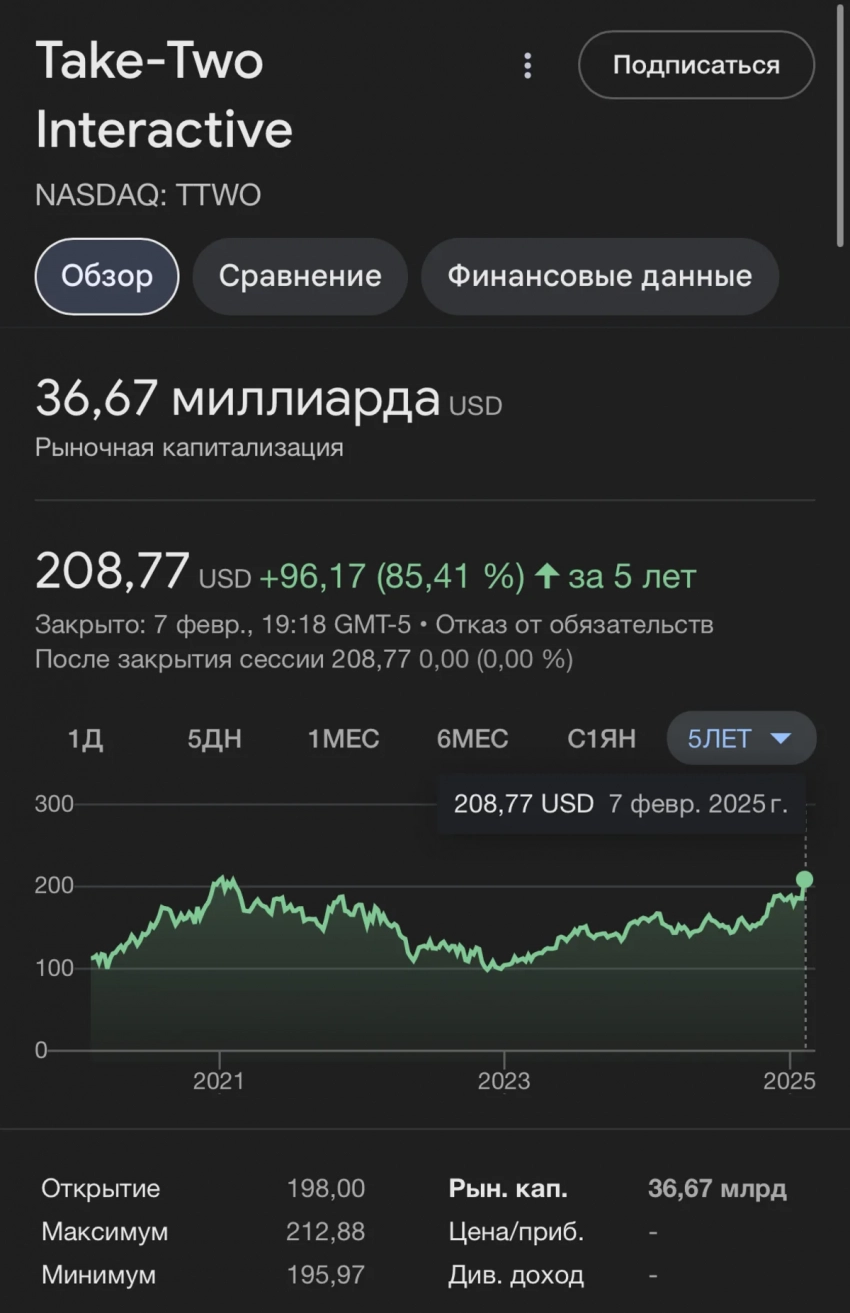The height and width of the screenshot is (1313, 850).
Task: Click the Рын. кап. statistic row
Action: pyautogui.click(x=508, y=1189)
